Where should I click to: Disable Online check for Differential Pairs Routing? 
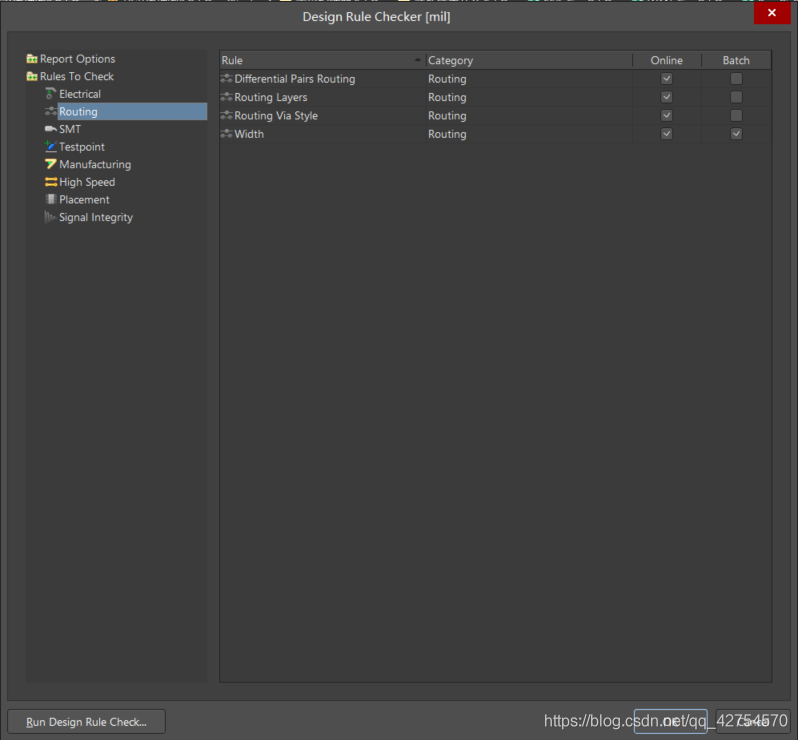pyautogui.click(x=666, y=79)
